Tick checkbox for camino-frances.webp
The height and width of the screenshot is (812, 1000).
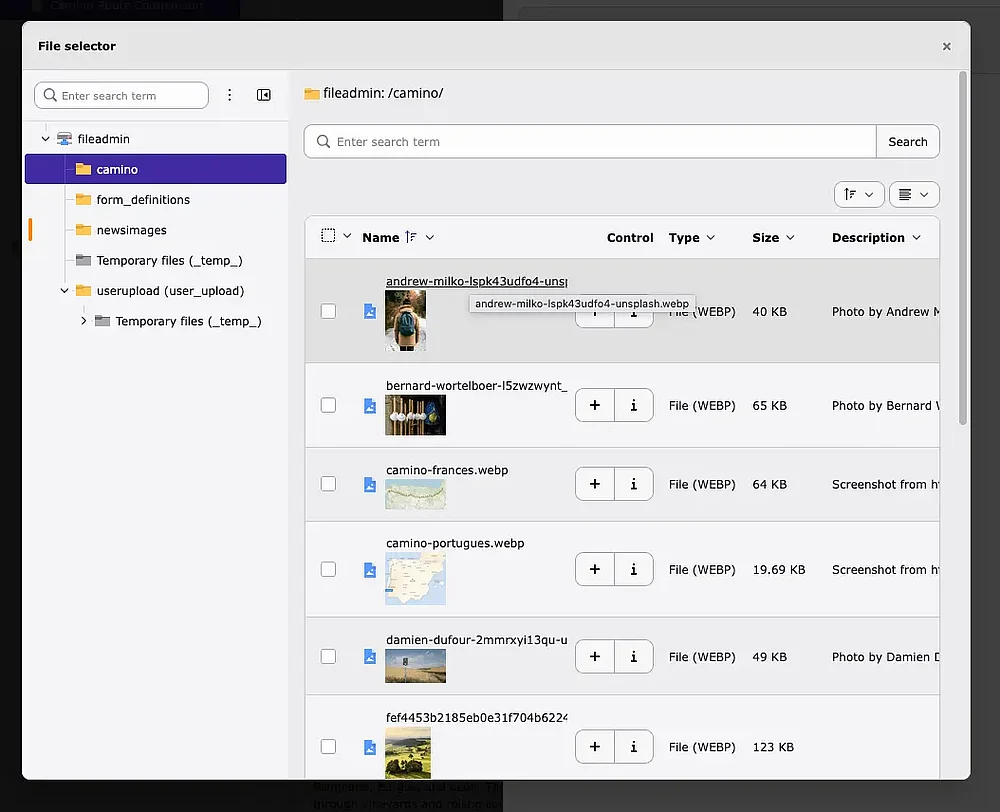pos(328,484)
